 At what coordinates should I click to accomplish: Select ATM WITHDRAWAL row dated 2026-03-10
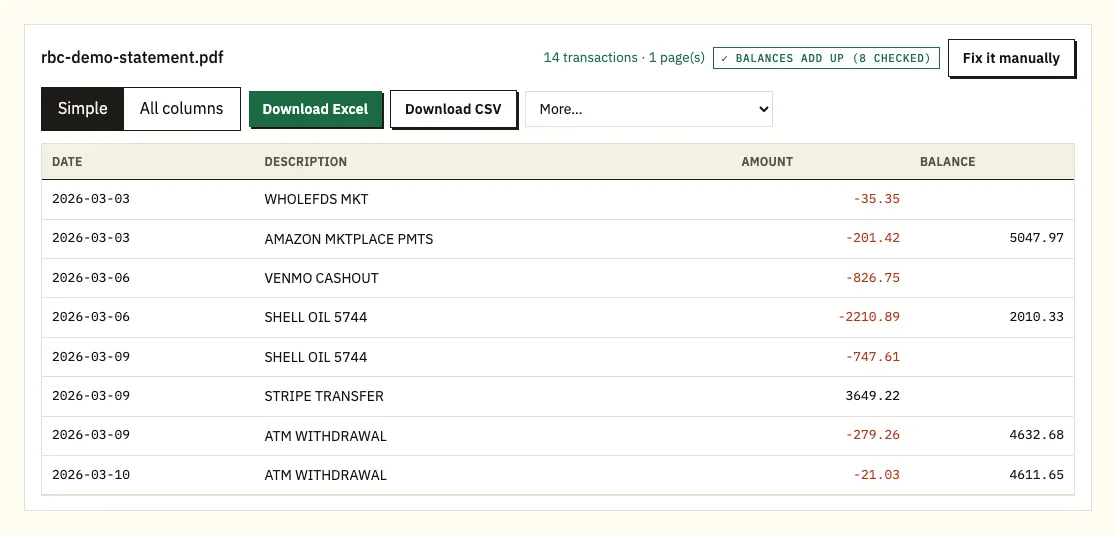pyautogui.click(x=557, y=475)
